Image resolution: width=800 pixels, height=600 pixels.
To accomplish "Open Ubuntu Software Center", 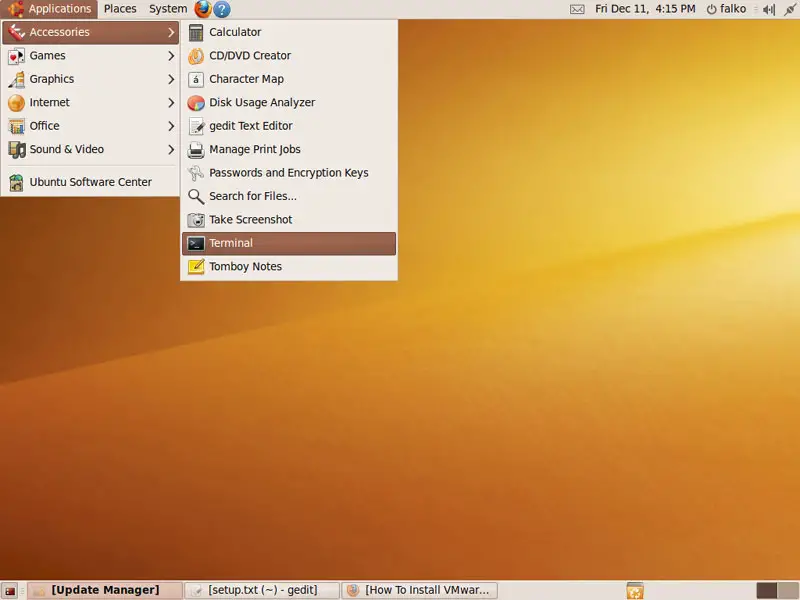I will click(91, 182).
